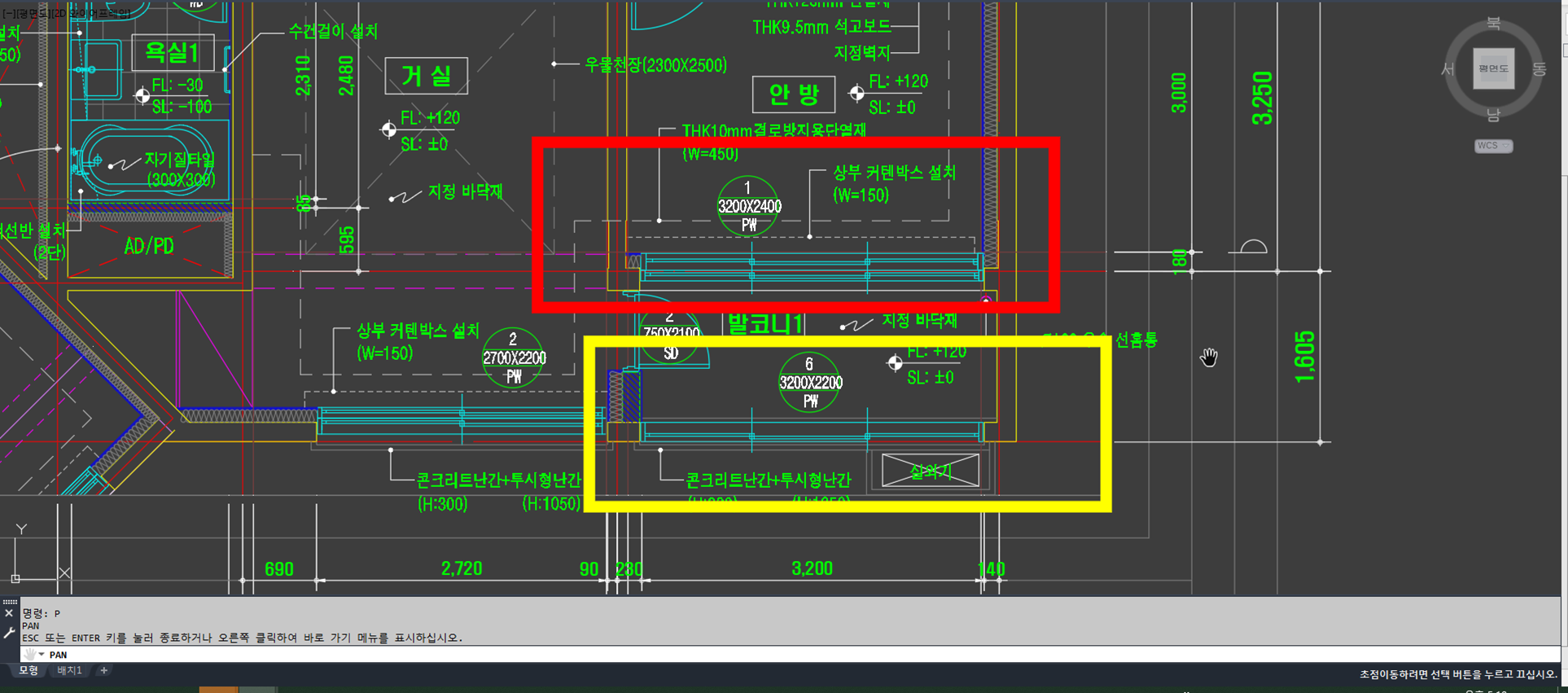The height and width of the screenshot is (693, 1568).
Task: Click in the PAN command input field
Action: (733, 655)
